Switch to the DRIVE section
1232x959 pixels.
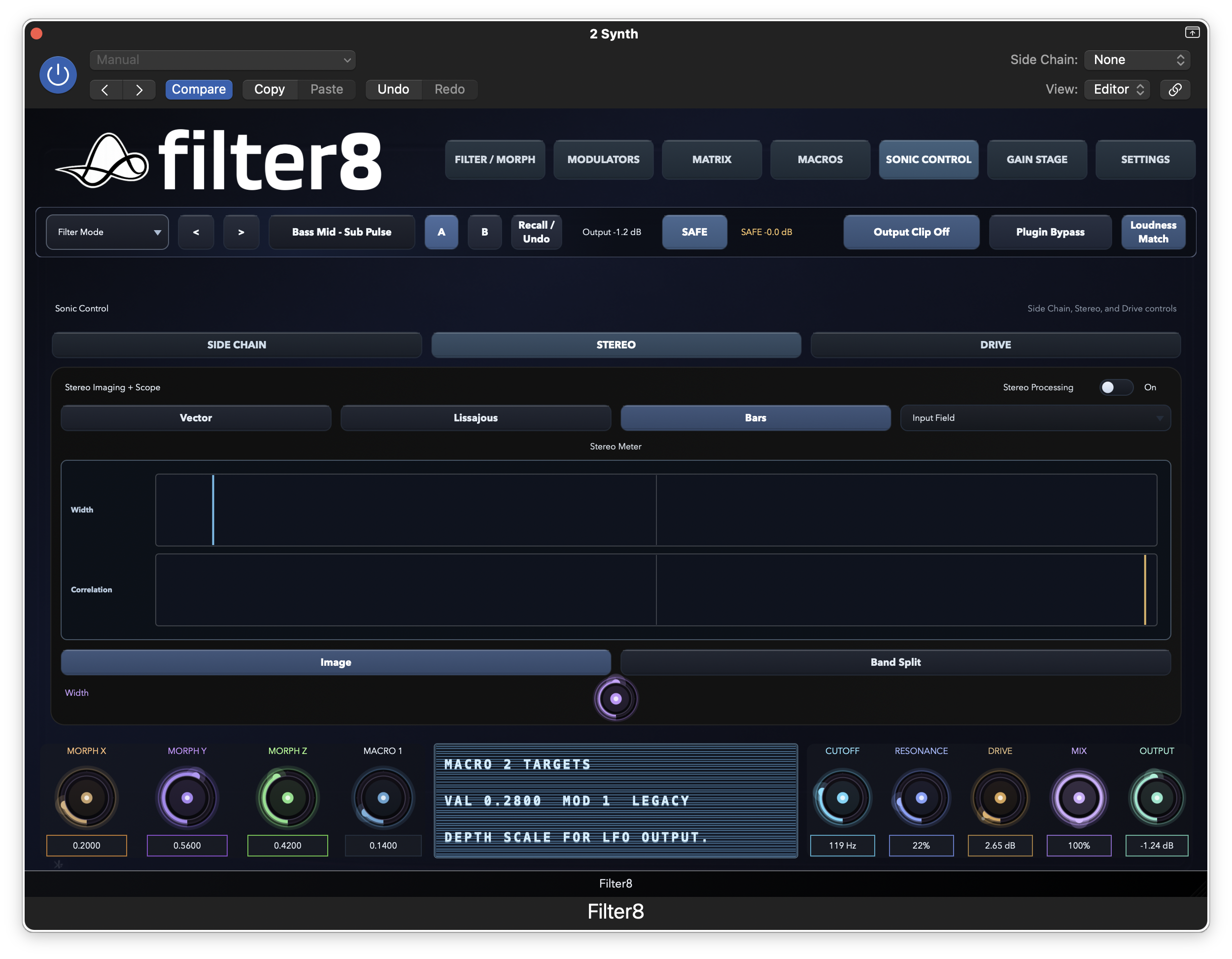click(995, 344)
